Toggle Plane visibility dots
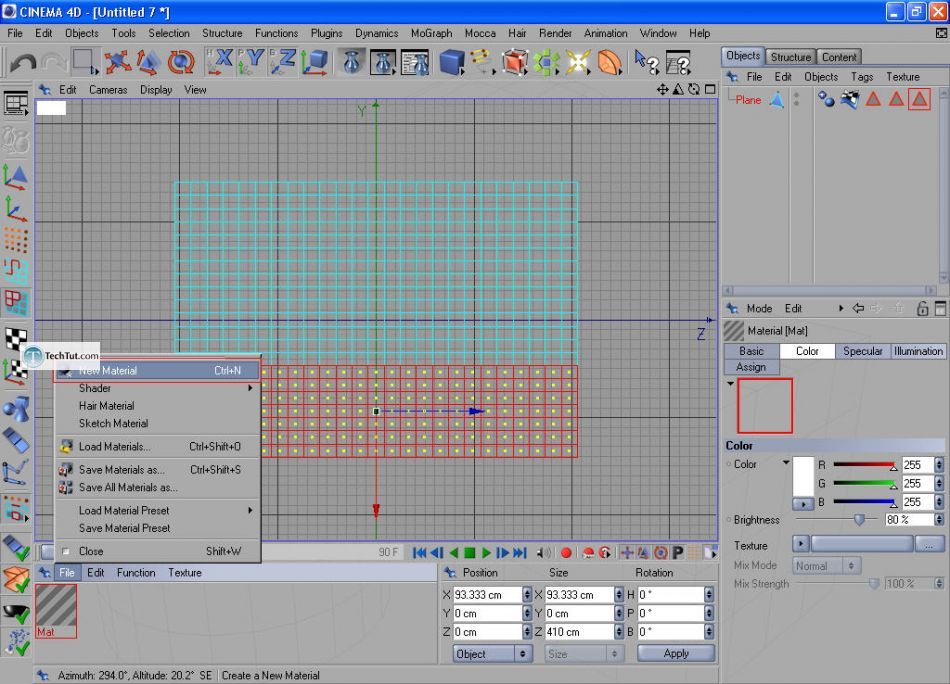Image resolution: width=950 pixels, height=684 pixels. click(797, 99)
